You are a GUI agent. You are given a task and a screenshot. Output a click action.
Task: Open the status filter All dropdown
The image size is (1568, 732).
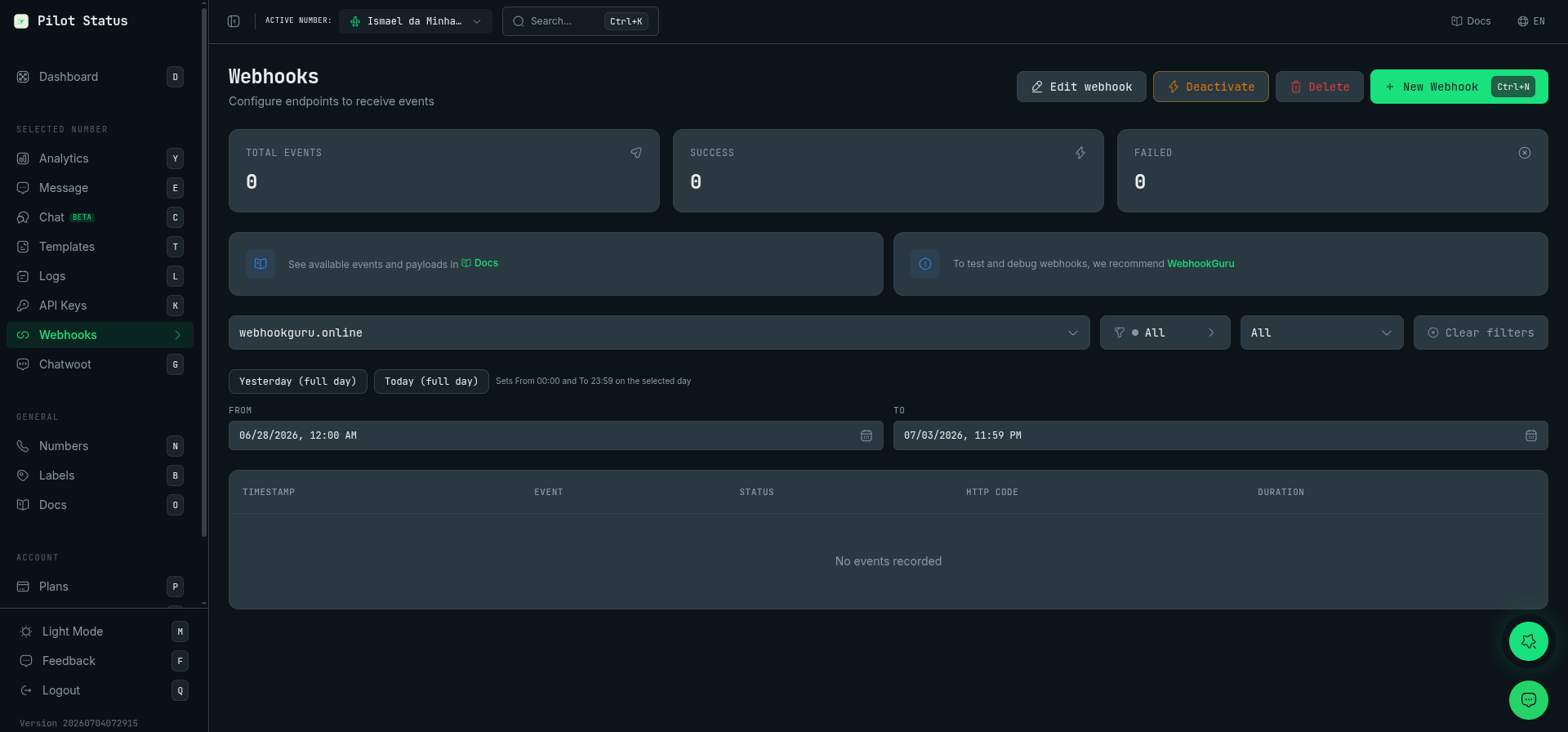(1165, 333)
